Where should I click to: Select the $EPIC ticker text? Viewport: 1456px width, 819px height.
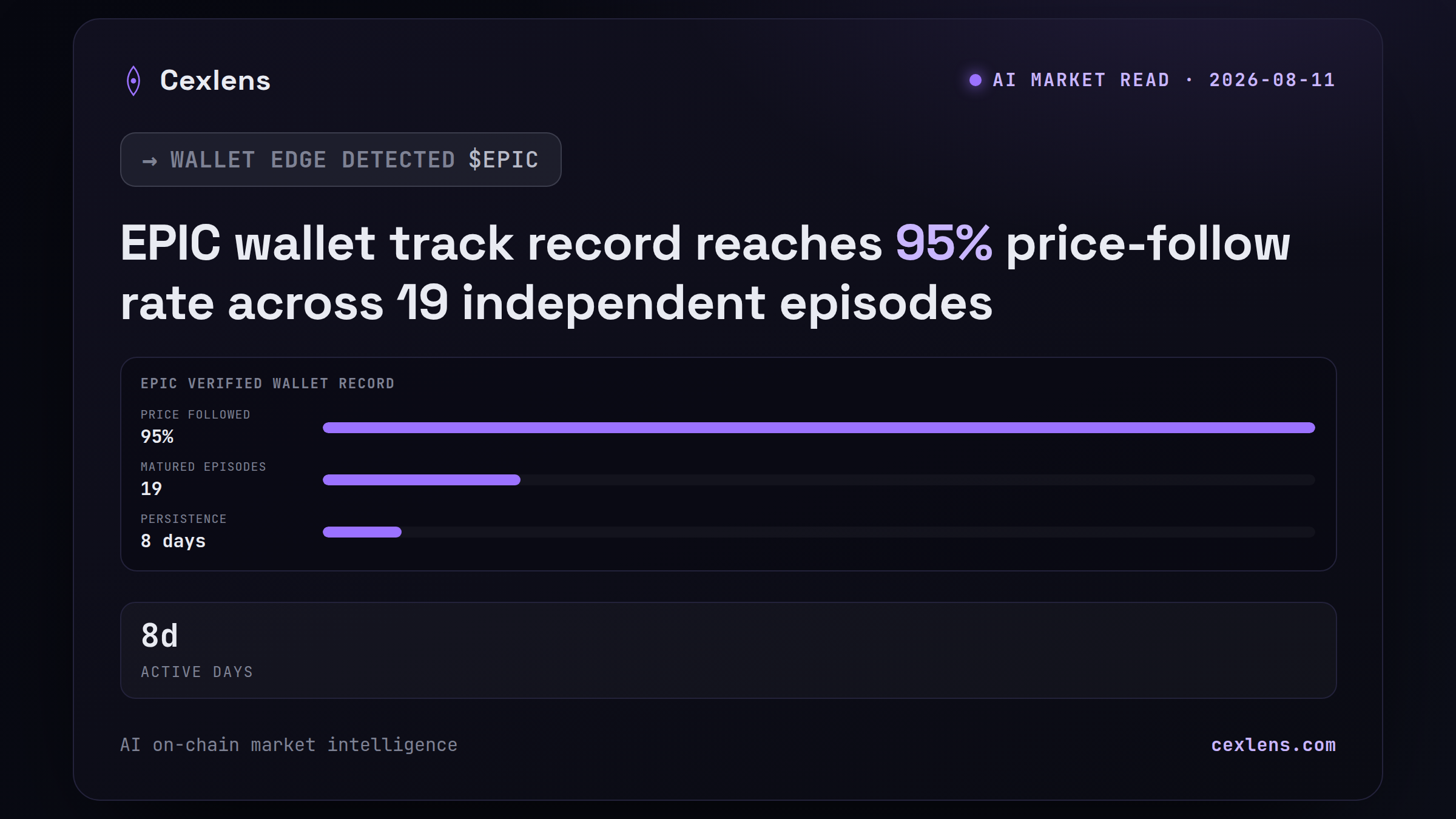504,160
